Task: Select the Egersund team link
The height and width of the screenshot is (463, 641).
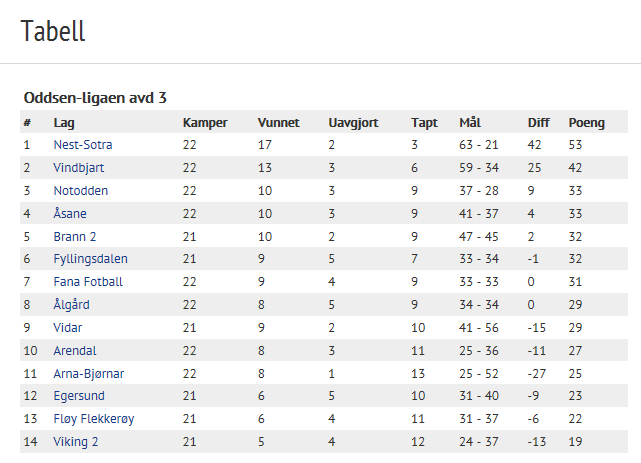Action: tap(78, 396)
